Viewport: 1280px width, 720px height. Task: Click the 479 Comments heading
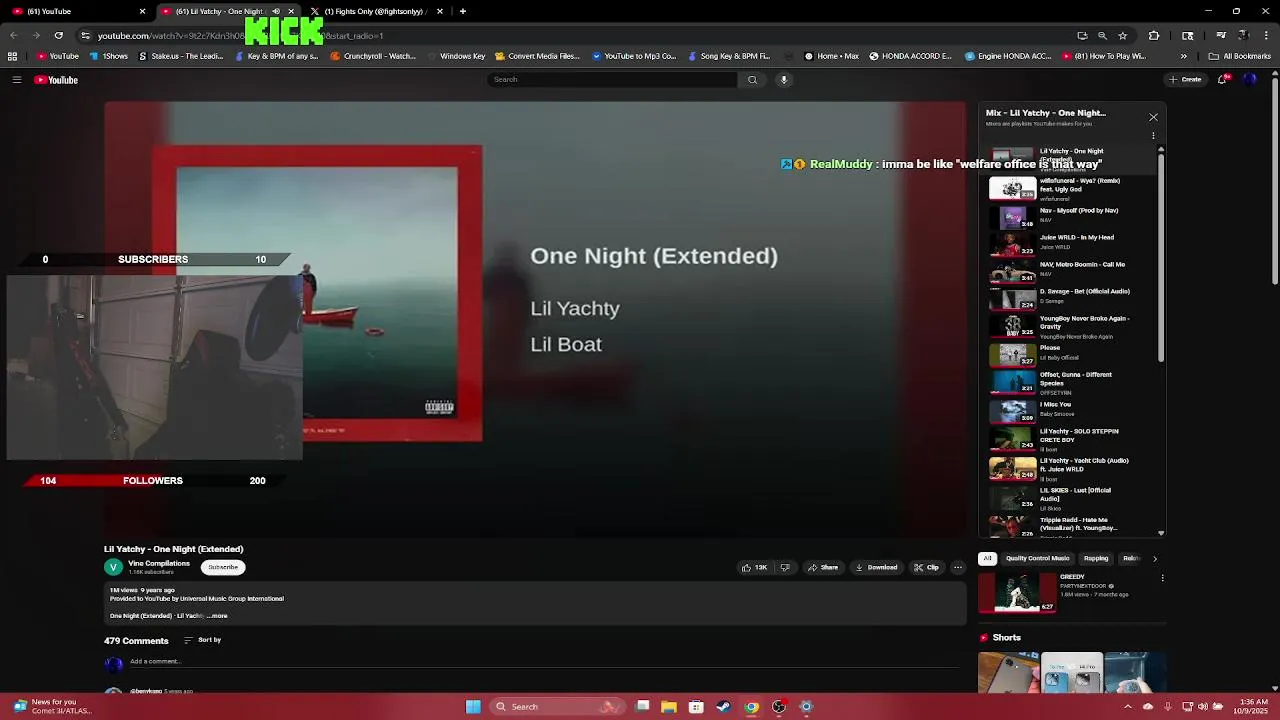click(x=136, y=641)
